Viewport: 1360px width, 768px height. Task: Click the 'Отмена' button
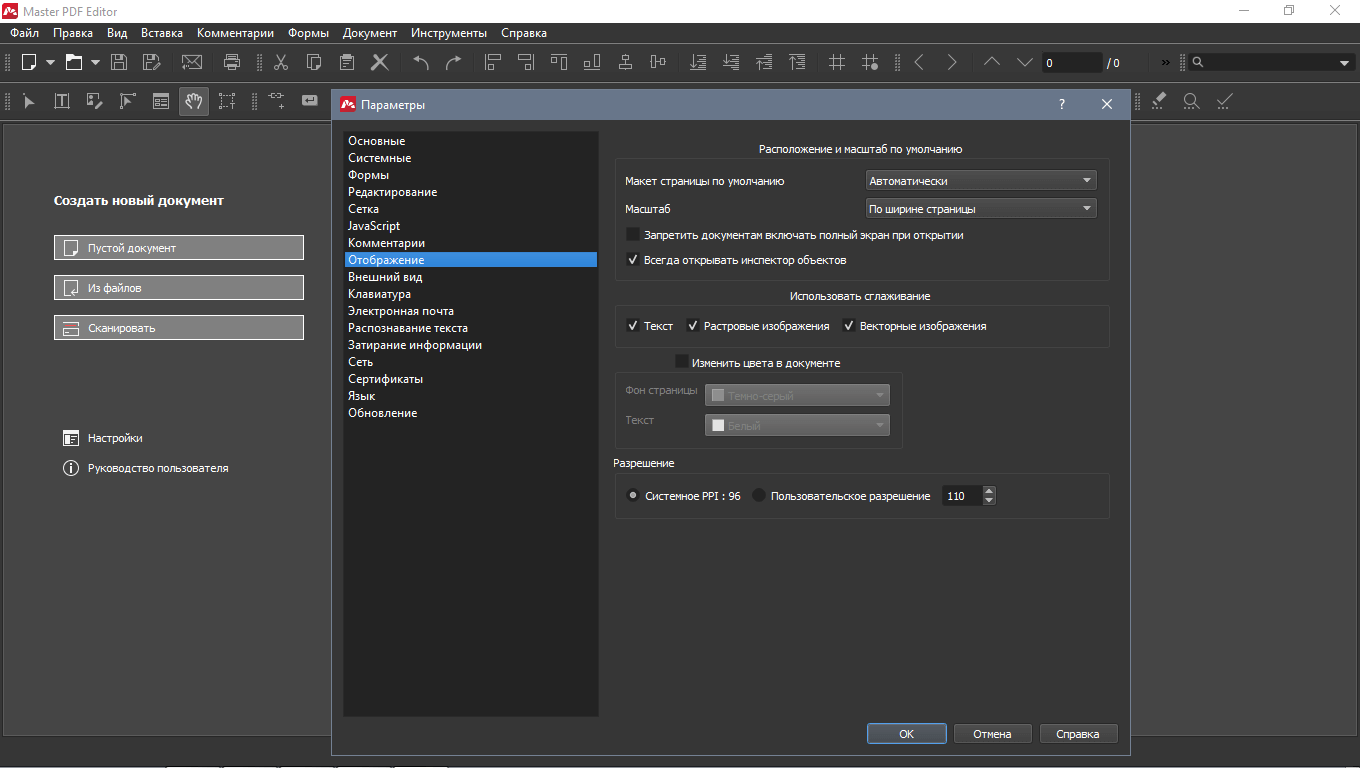pos(992,734)
